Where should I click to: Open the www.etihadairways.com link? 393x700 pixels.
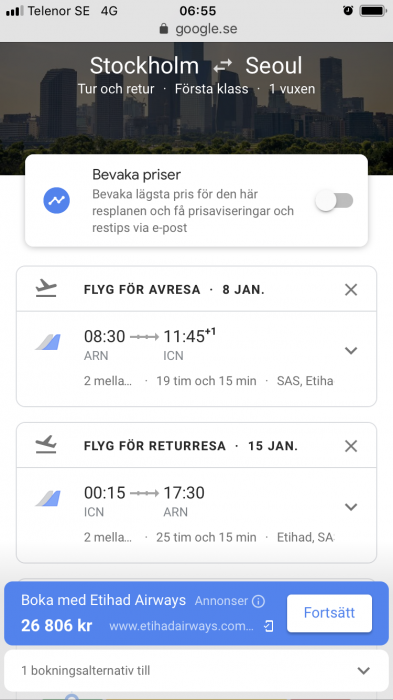(x=181, y=626)
